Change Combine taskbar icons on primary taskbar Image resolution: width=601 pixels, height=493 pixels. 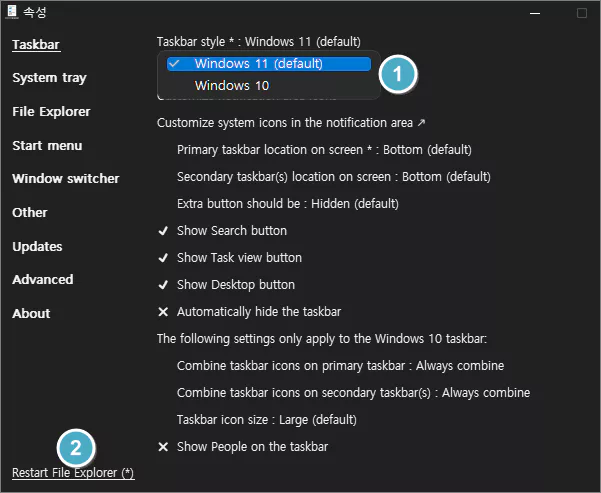pyautogui.click(x=340, y=366)
